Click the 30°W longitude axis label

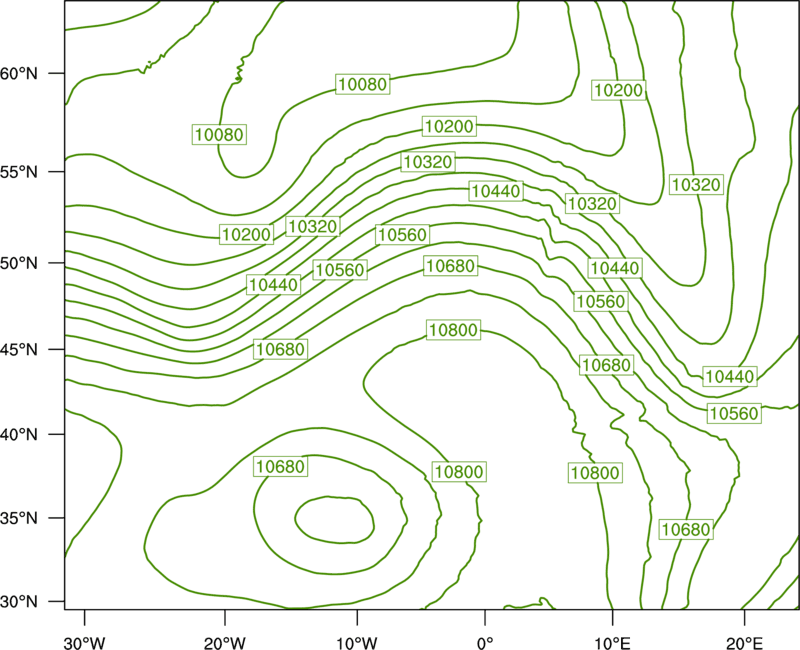pyautogui.click(x=85, y=643)
